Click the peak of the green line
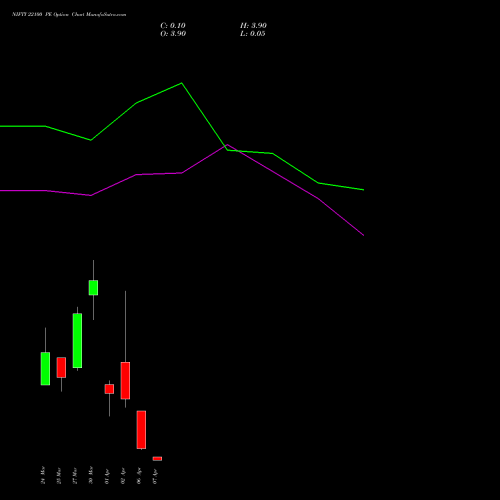The image size is (500, 500). click(x=181, y=83)
